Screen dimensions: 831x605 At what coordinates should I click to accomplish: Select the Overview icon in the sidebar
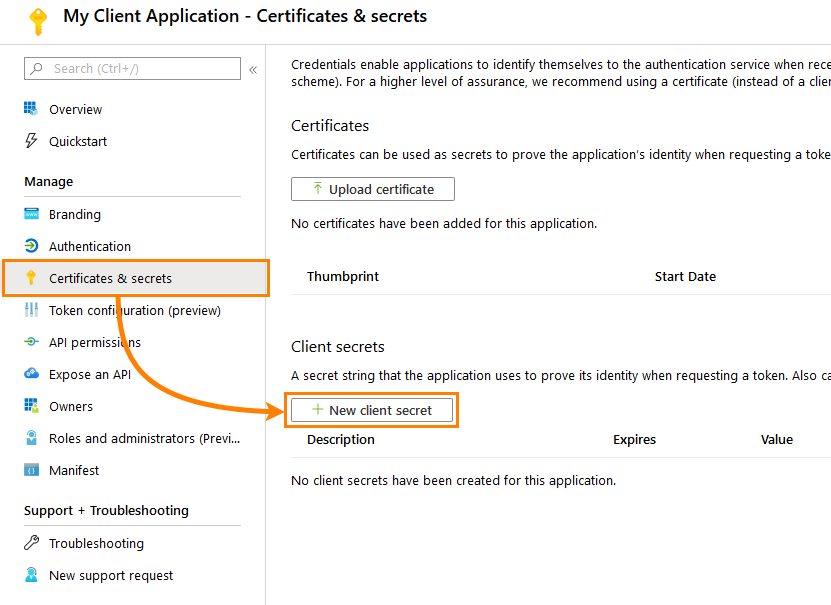click(x=29, y=109)
